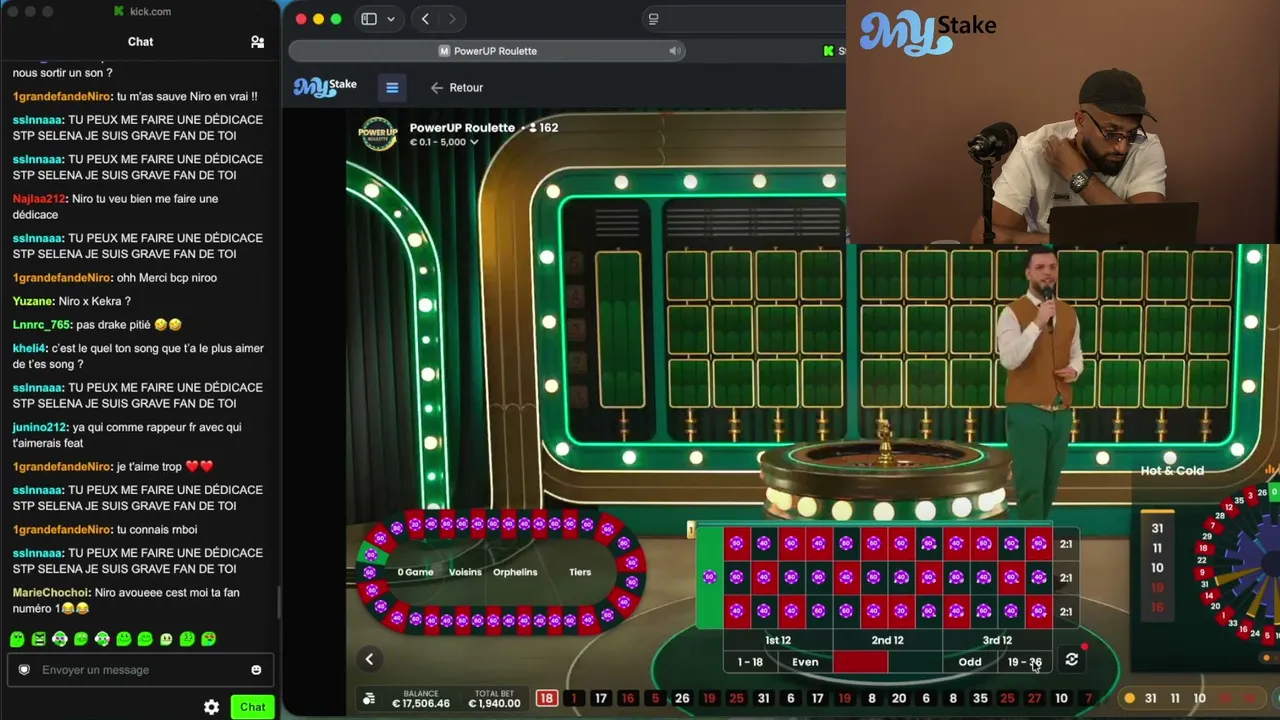The image size is (1280, 720).
Task: Bet on the green zero field
Action: 709,577
